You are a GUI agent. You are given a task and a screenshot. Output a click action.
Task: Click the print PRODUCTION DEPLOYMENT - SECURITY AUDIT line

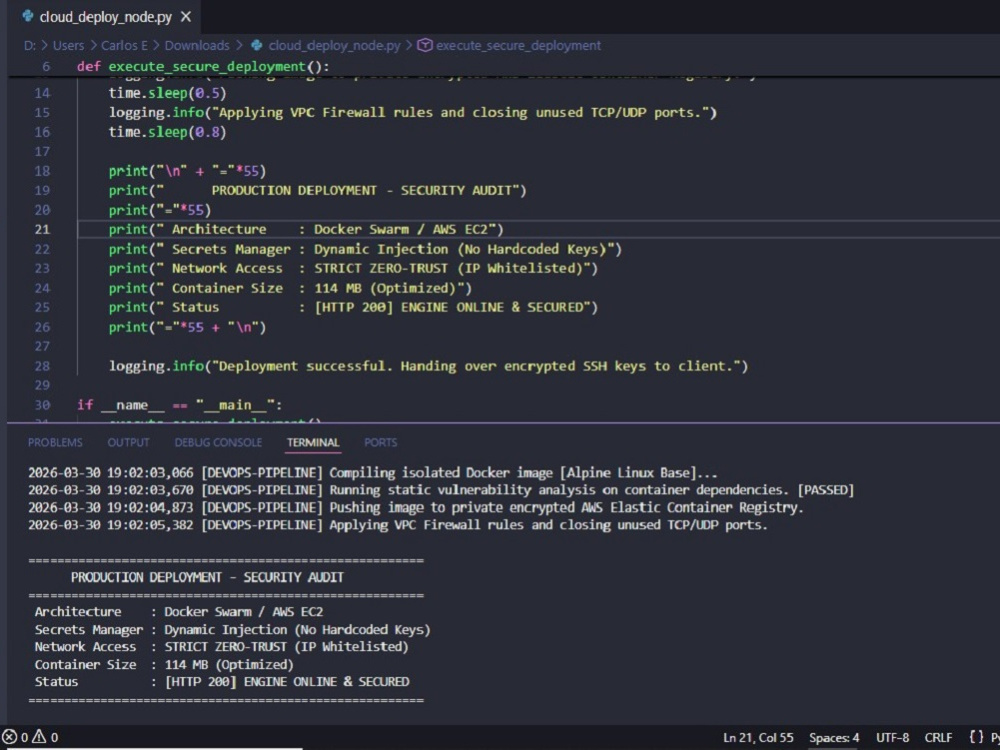click(x=318, y=190)
